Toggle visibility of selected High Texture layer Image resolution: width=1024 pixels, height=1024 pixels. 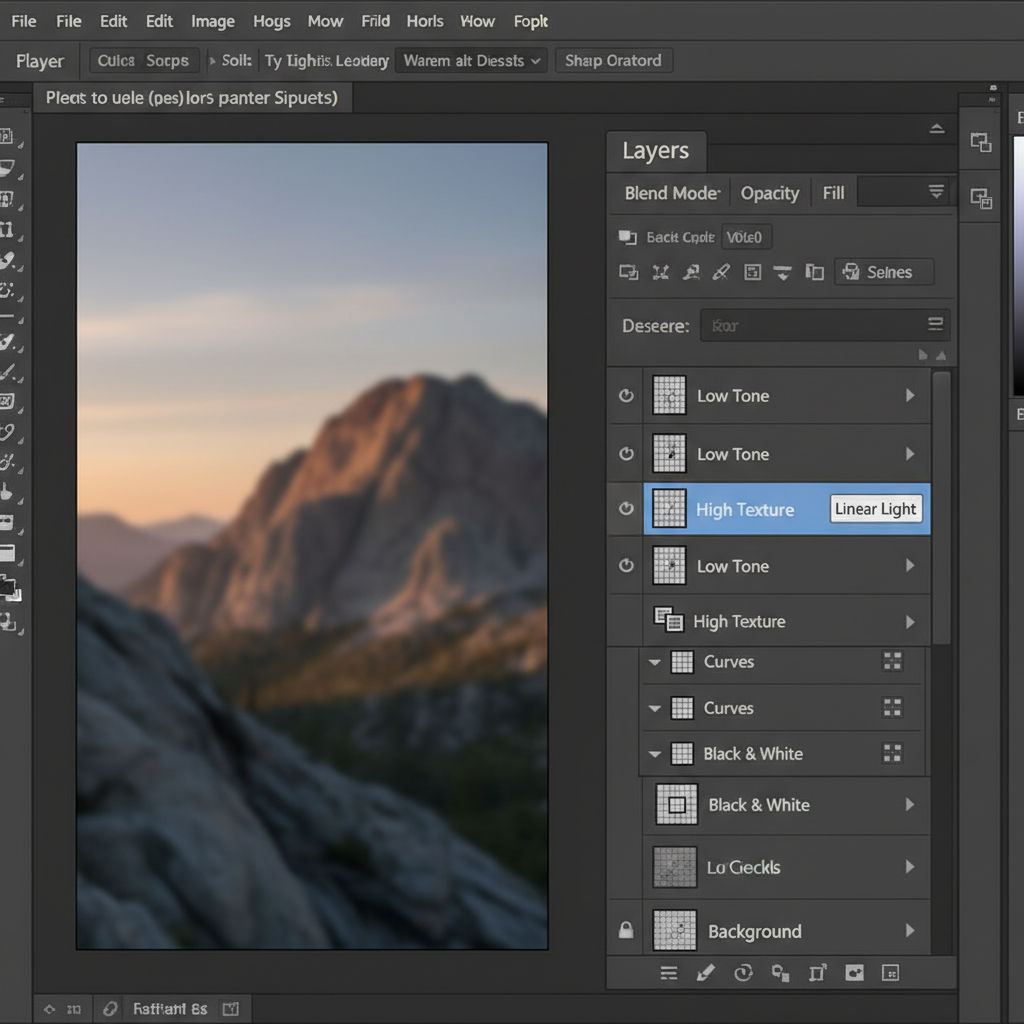[x=626, y=509]
